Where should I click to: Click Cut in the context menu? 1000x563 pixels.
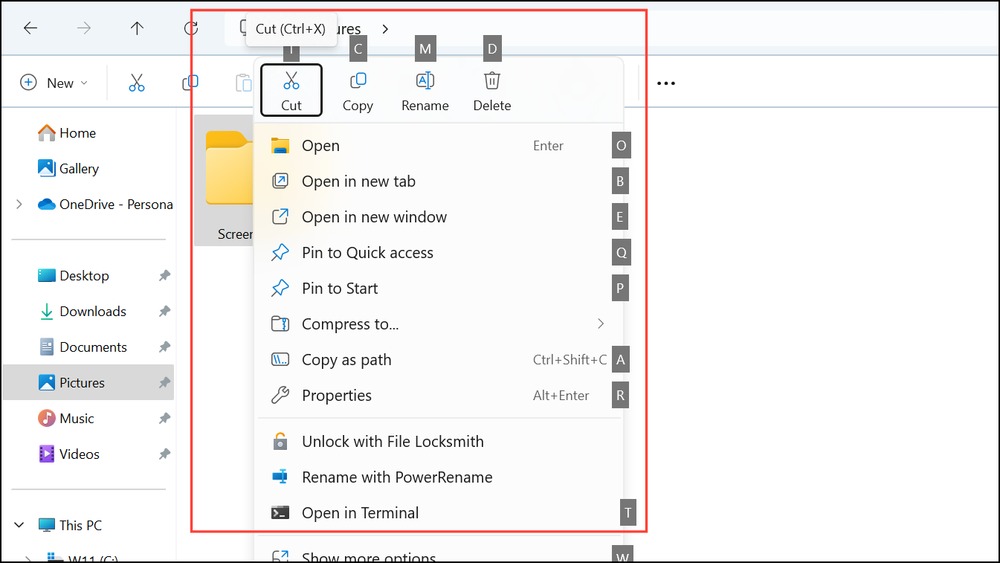291,91
